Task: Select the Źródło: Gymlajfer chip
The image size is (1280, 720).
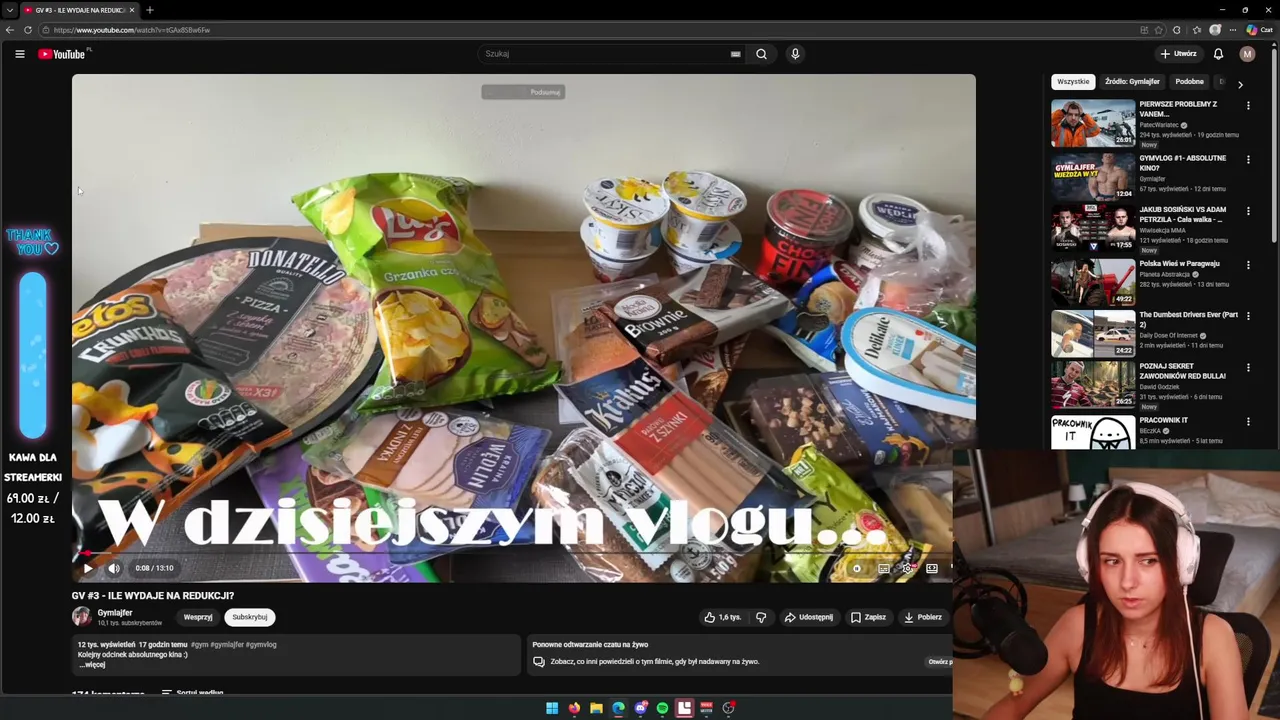Action: [1132, 82]
